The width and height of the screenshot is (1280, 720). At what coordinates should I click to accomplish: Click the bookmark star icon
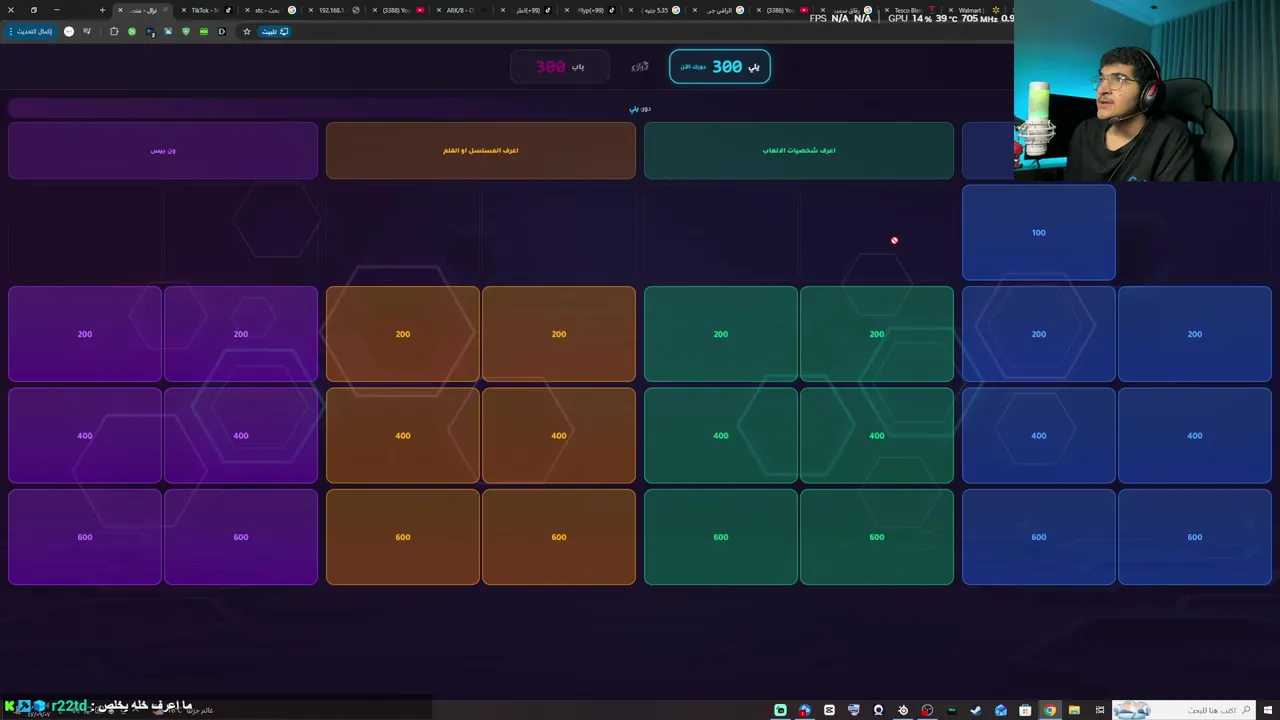tap(247, 31)
